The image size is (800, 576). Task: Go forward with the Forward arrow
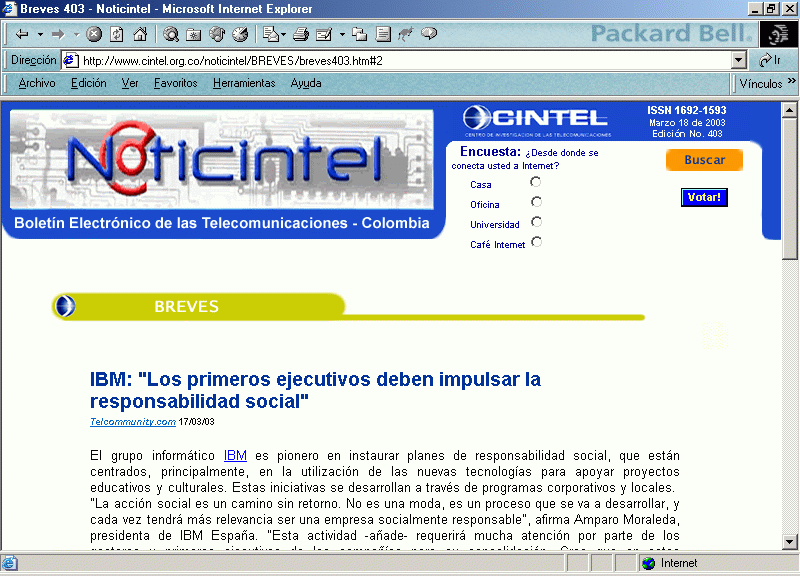[x=58, y=34]
